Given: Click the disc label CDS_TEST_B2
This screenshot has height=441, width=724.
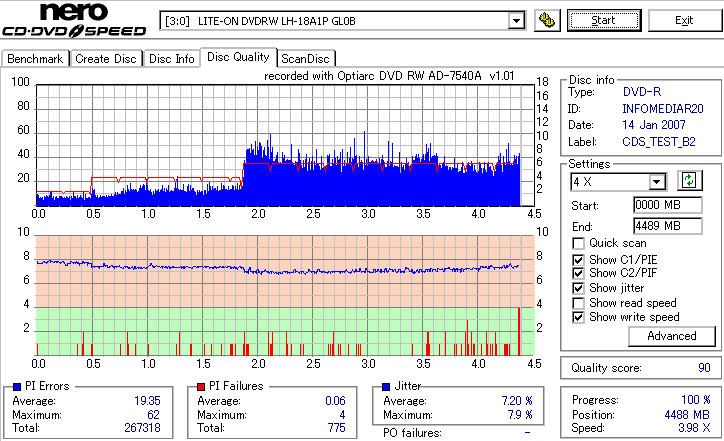Looking at the screenshot, I should pos(659,142).
